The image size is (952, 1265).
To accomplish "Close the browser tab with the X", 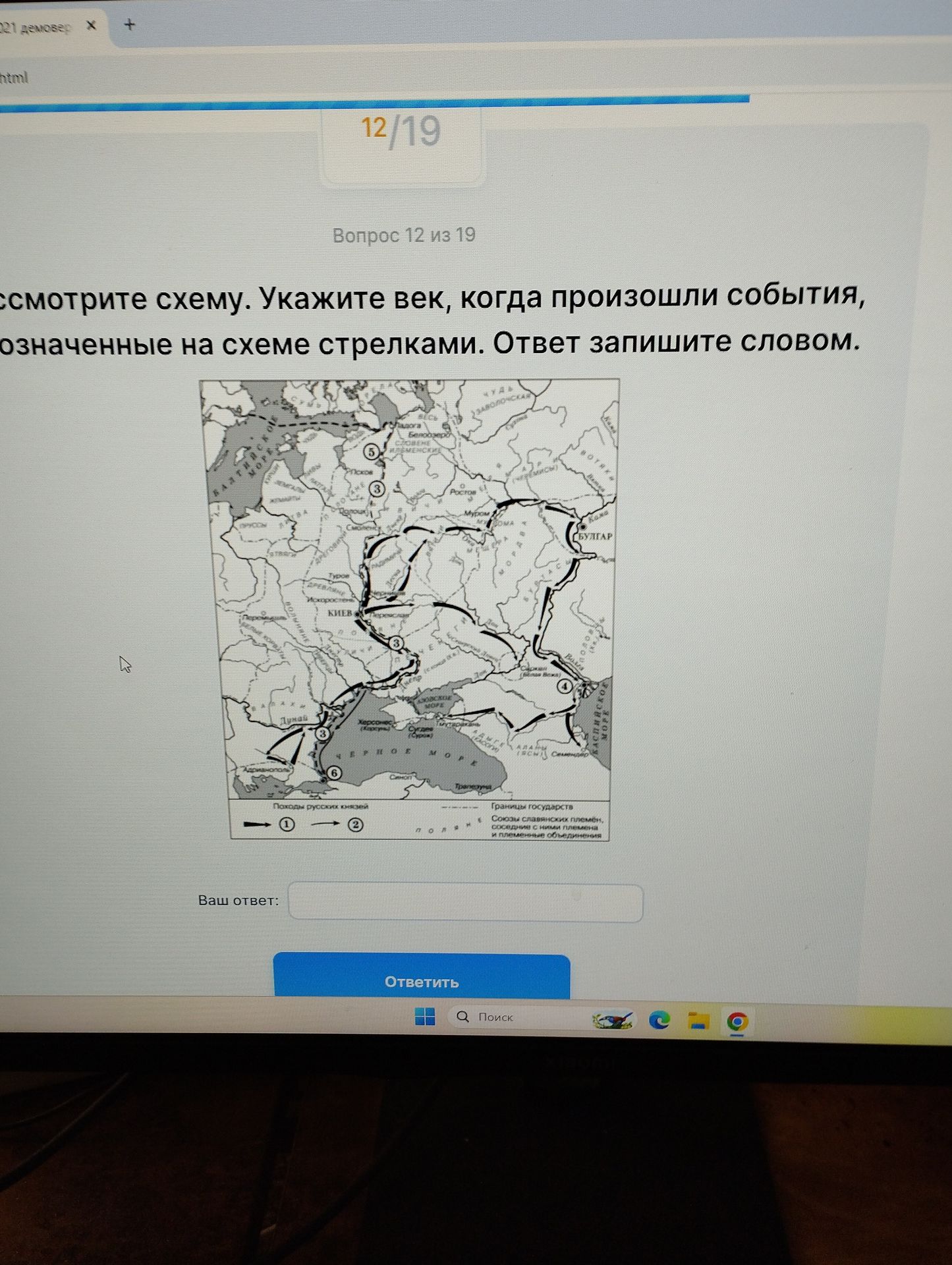I will 92,26.
